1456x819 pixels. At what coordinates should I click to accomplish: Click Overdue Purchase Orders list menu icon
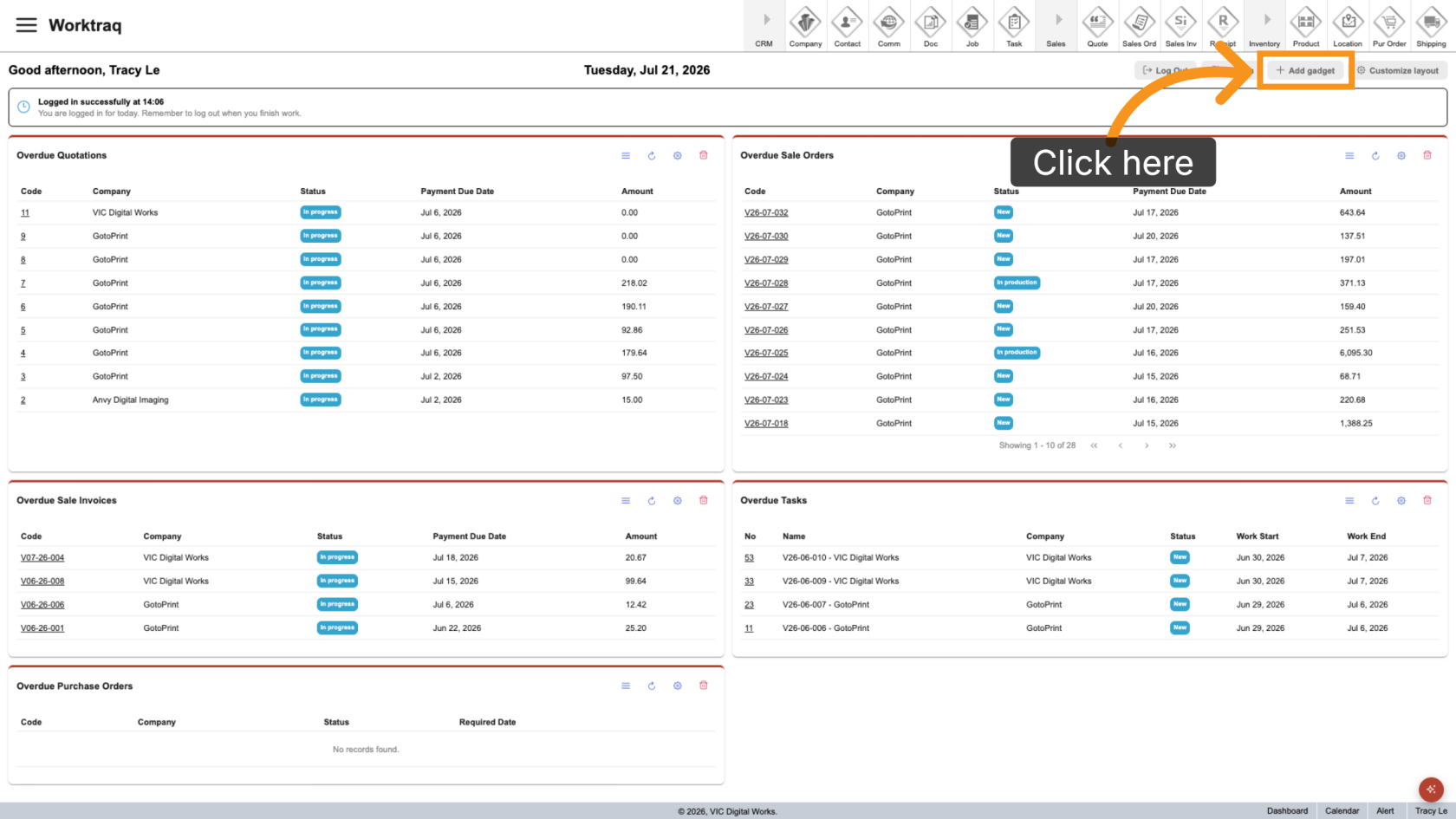click(626, 686)
